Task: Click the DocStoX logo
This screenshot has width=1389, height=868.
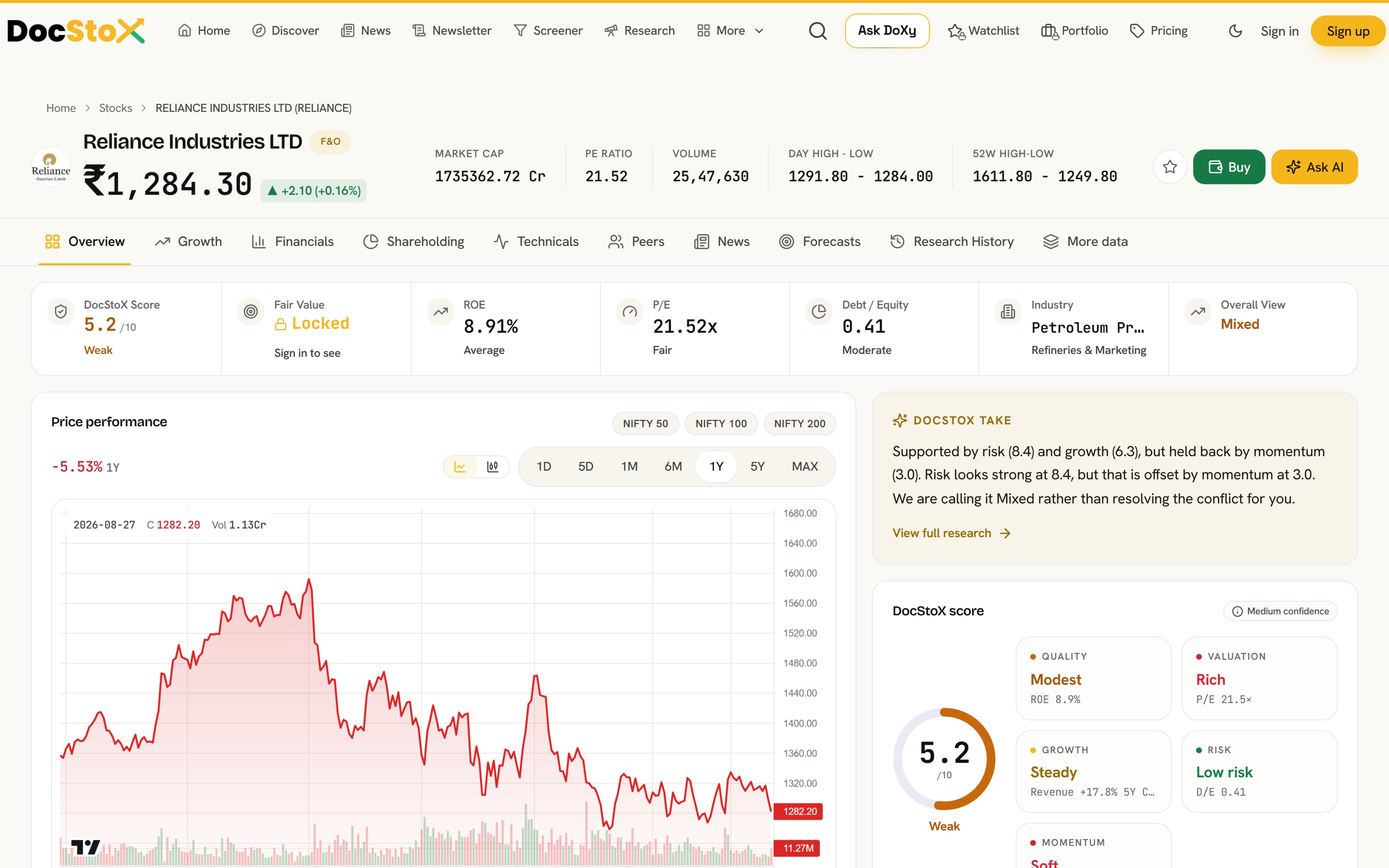Action: [x=76, y=31]
